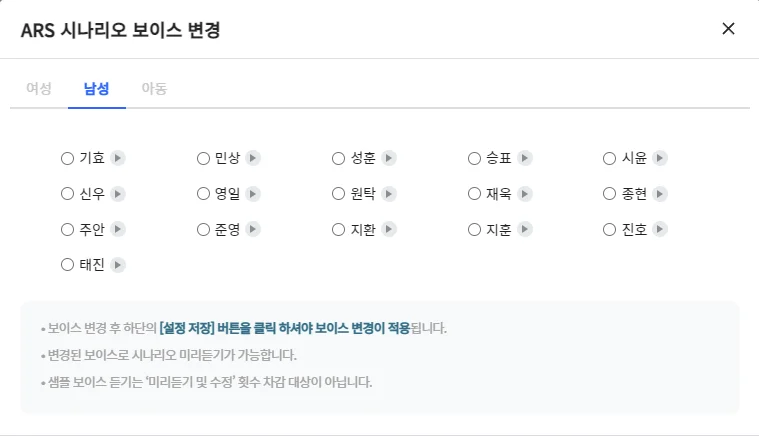Select the 남성 tab

click(x=97, y=88)
